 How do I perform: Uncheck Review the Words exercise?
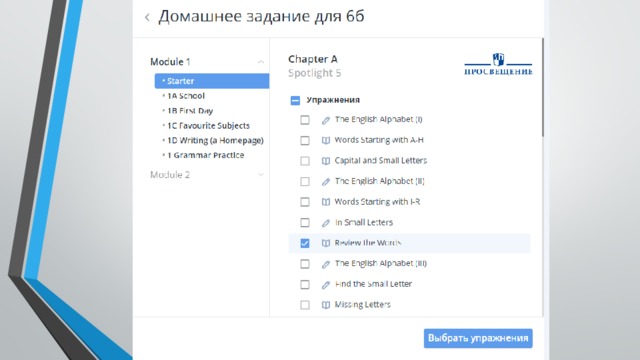click(x=304, y=243)
